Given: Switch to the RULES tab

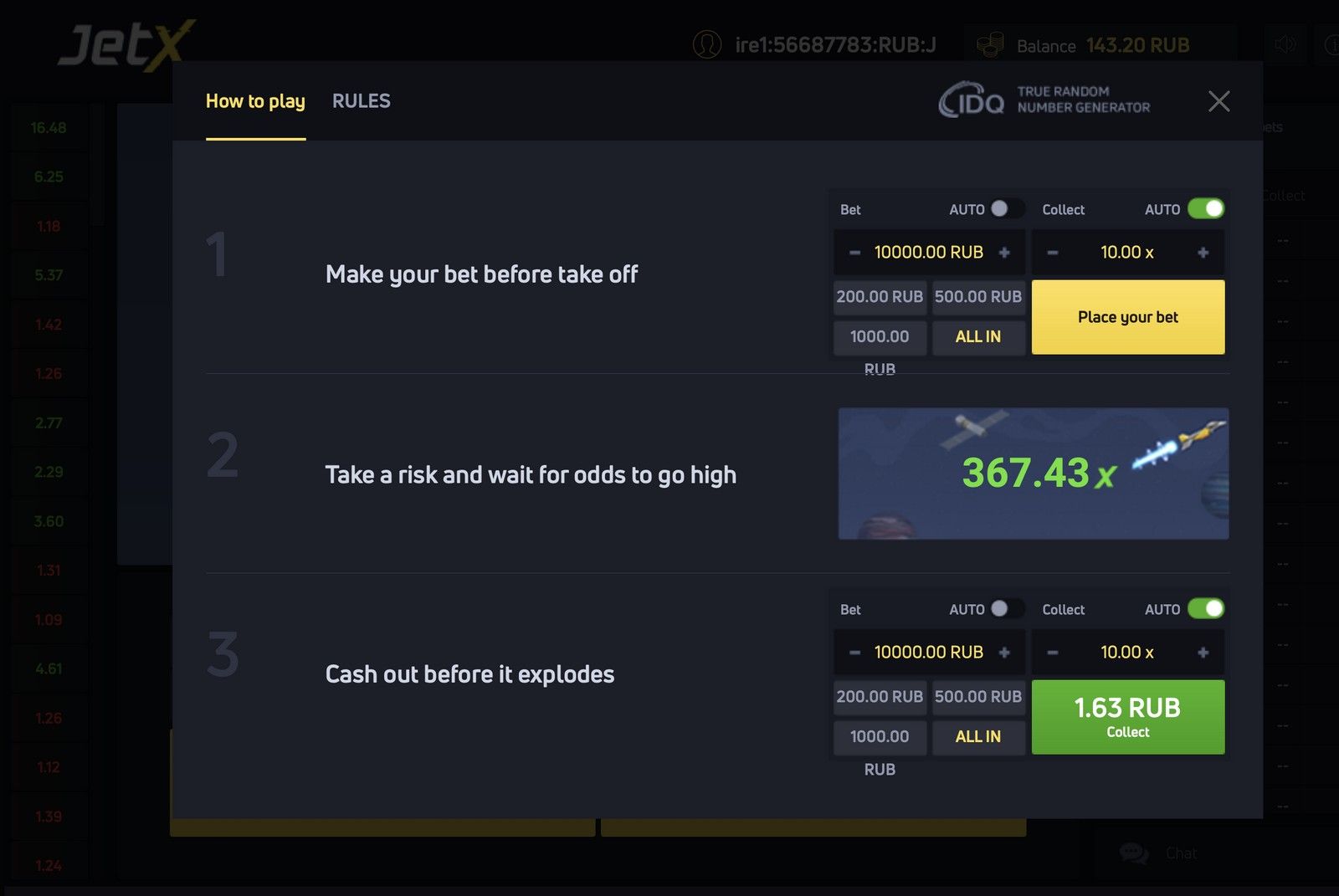Looking at the screenshot, I should (x=361, y=101).
